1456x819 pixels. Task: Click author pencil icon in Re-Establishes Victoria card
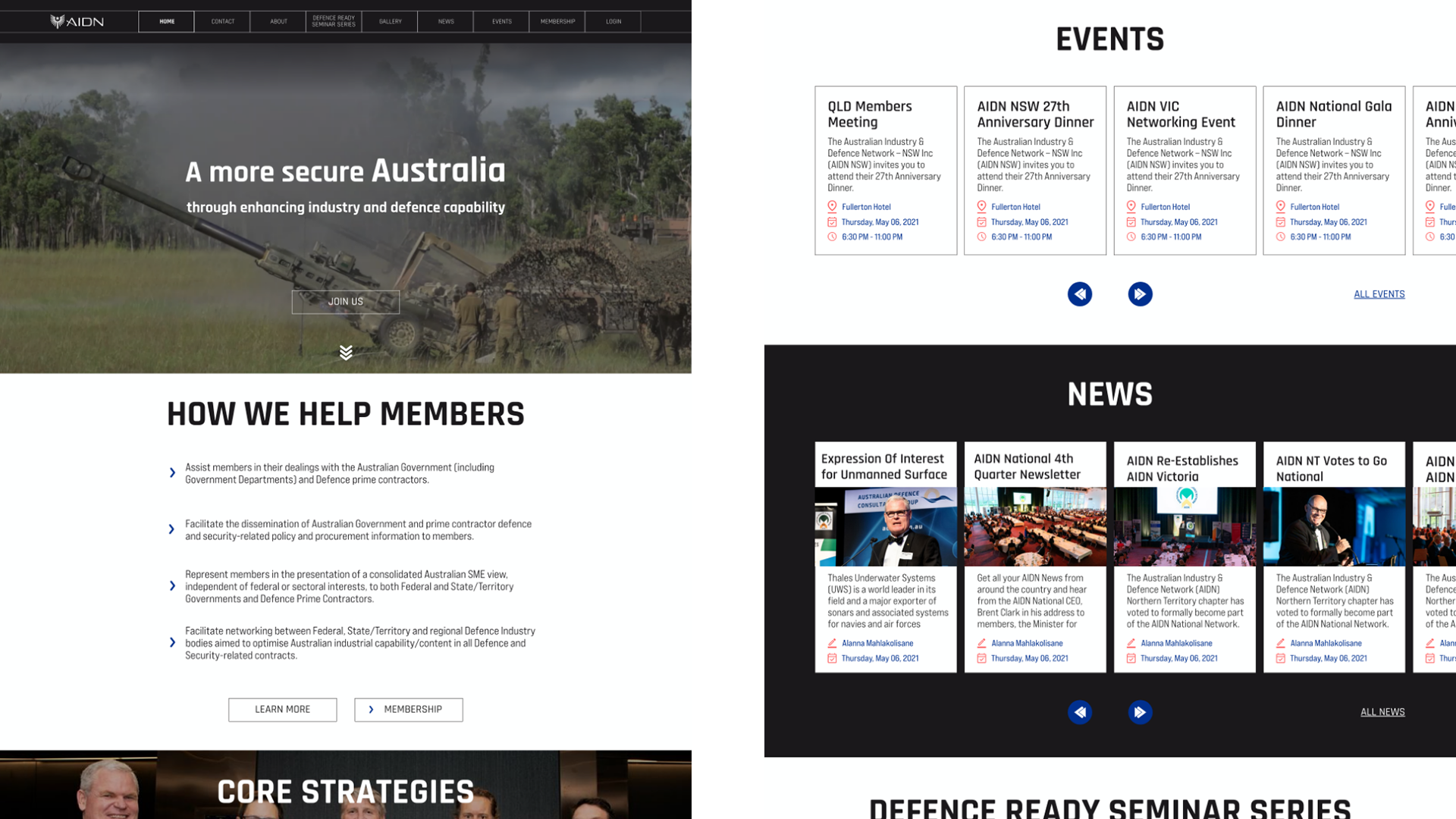click(1131, 643)
